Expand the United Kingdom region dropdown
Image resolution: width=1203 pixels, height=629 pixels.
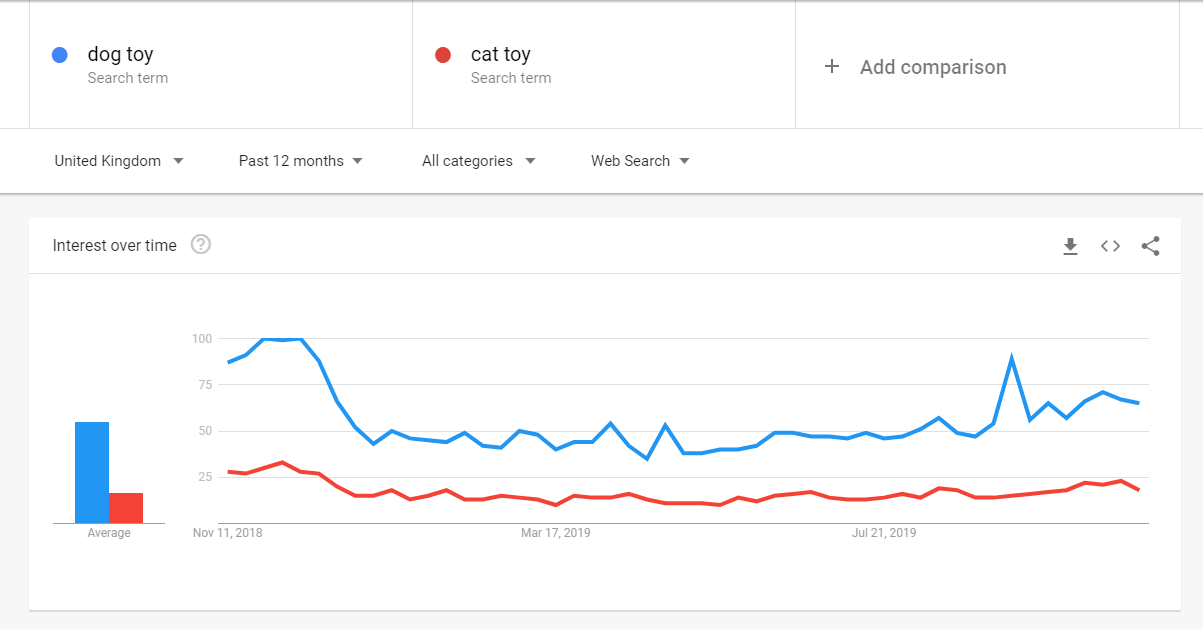click(x=119, y=161)
